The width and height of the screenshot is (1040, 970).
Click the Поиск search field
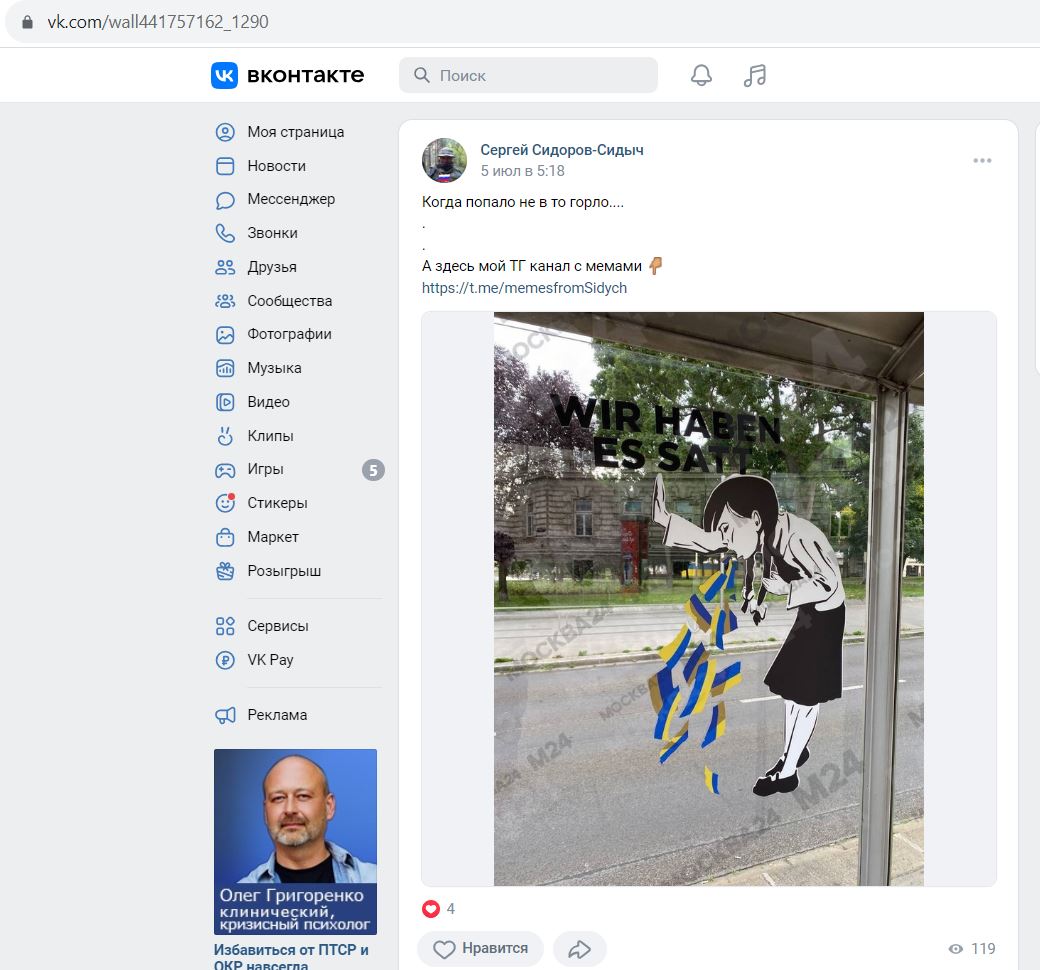pyautogui.click(x=529, y=75)
